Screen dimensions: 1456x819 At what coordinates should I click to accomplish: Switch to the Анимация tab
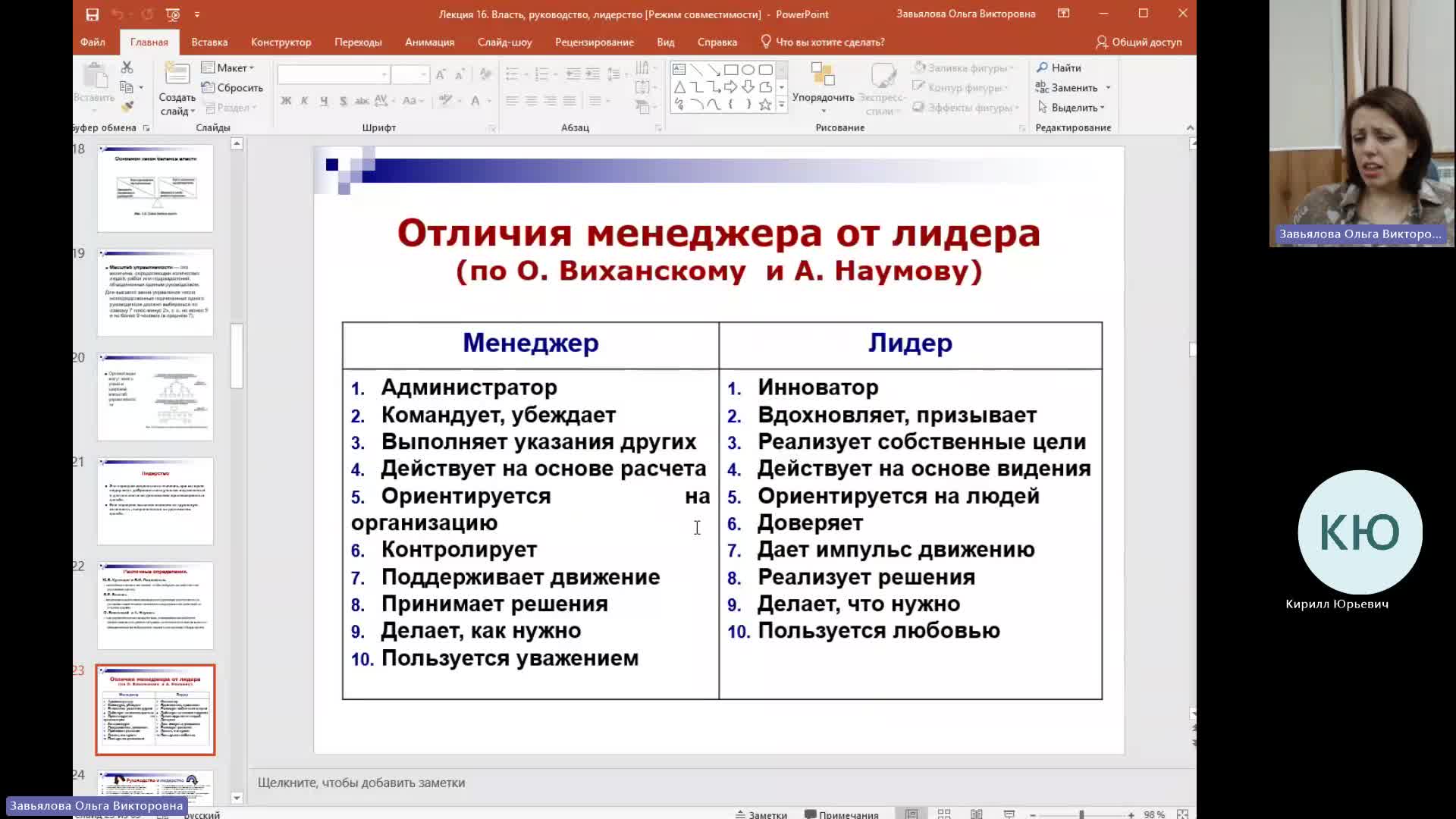point(429,42)
